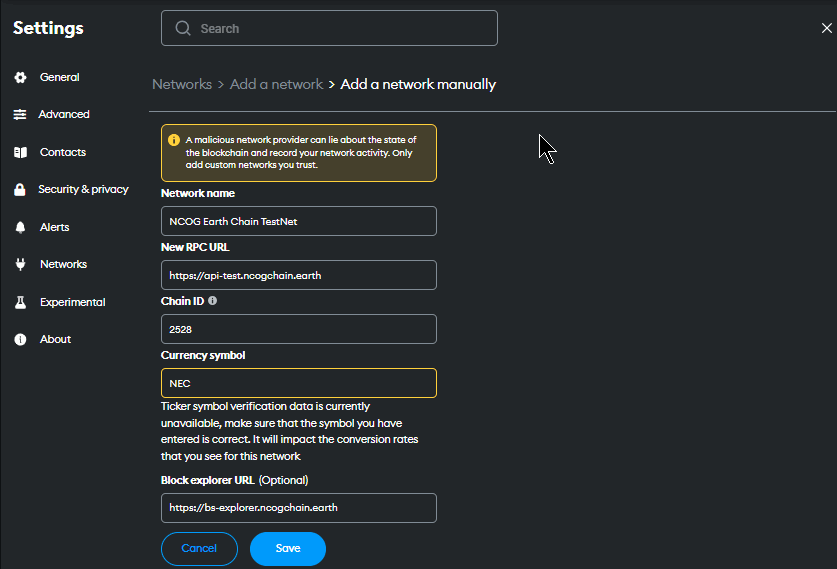Click the Contacts book icon
The width and height of the screenshot is (837, 569).
tap(20, 152)
